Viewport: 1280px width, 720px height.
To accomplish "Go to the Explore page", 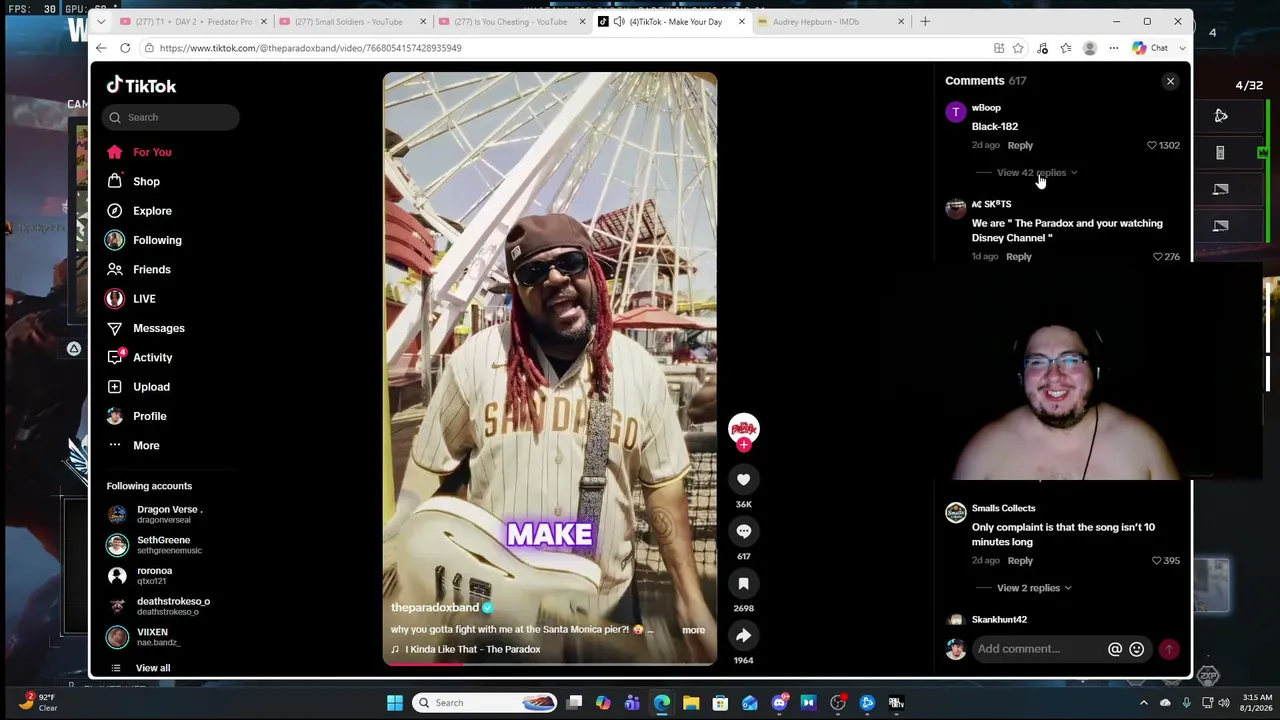I will [152, 211].
